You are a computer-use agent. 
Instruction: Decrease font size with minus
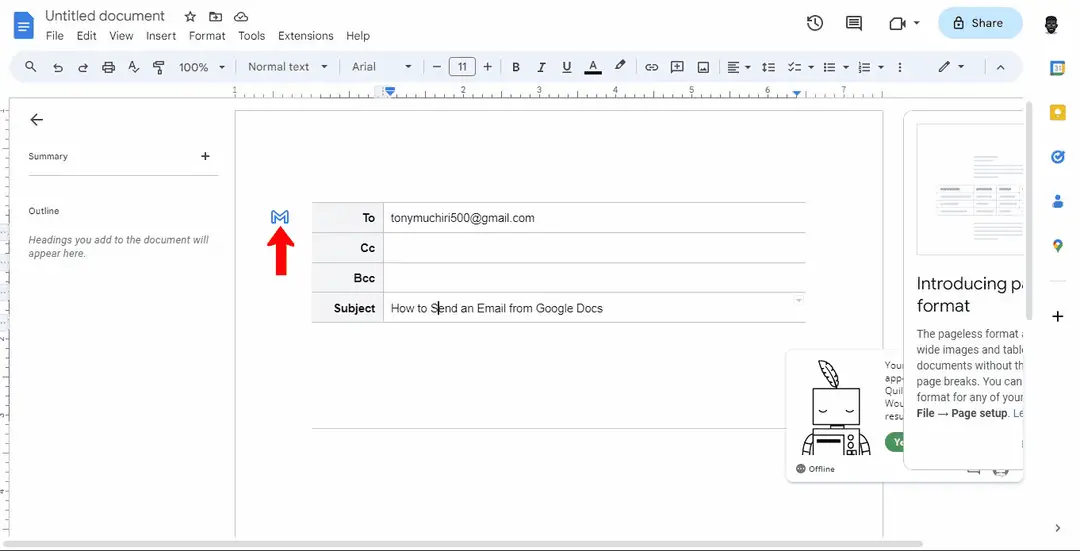pyautogui.click(x=436, y=67)
